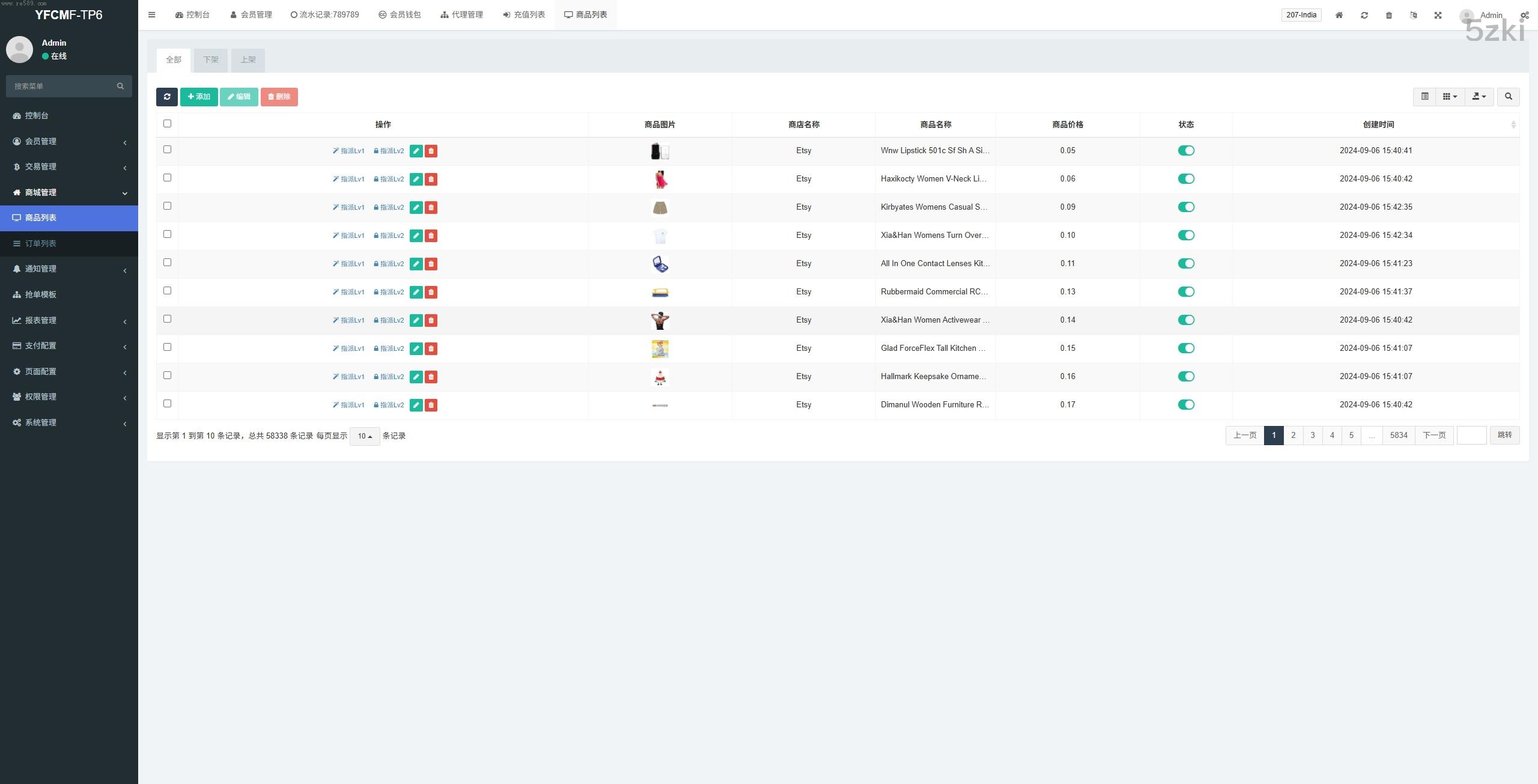Image resolution: width=1538 pixels, height=784 pixels.
Task: Click the green 添加 button
Action: click(x=199, y=97)
